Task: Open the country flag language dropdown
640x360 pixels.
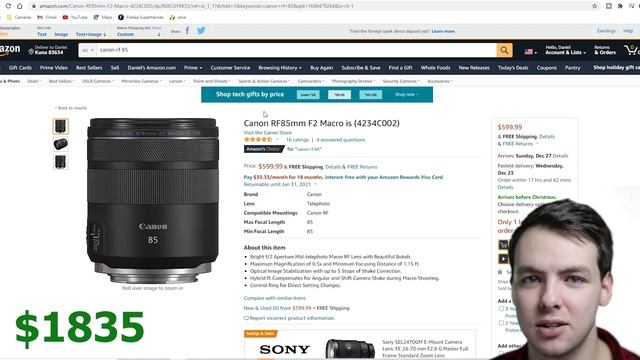Action: click(531, 51)
